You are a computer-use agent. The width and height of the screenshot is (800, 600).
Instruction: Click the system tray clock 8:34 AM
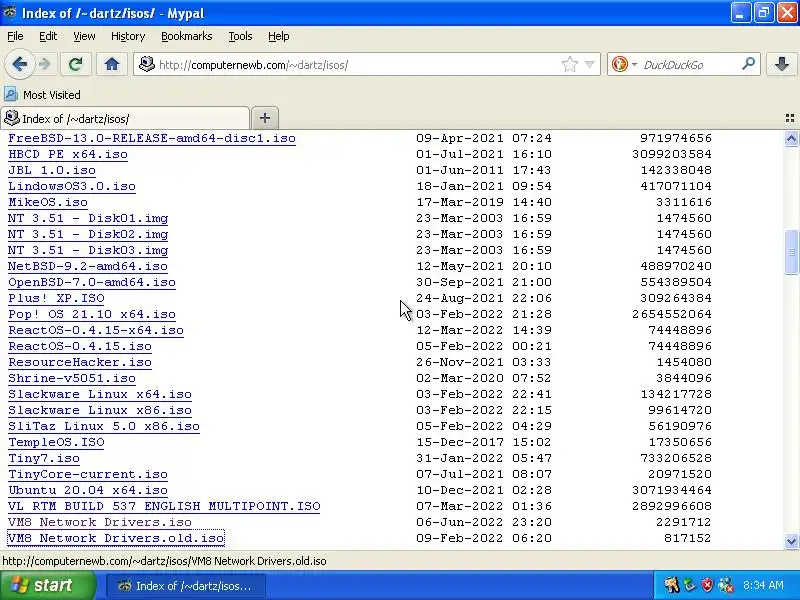coord(763,585)
